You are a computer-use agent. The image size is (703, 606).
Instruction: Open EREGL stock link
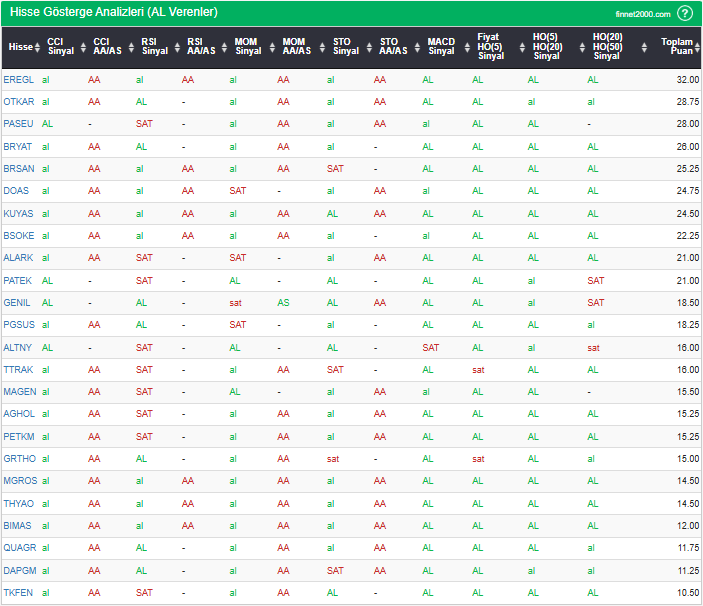click(18, 79)
